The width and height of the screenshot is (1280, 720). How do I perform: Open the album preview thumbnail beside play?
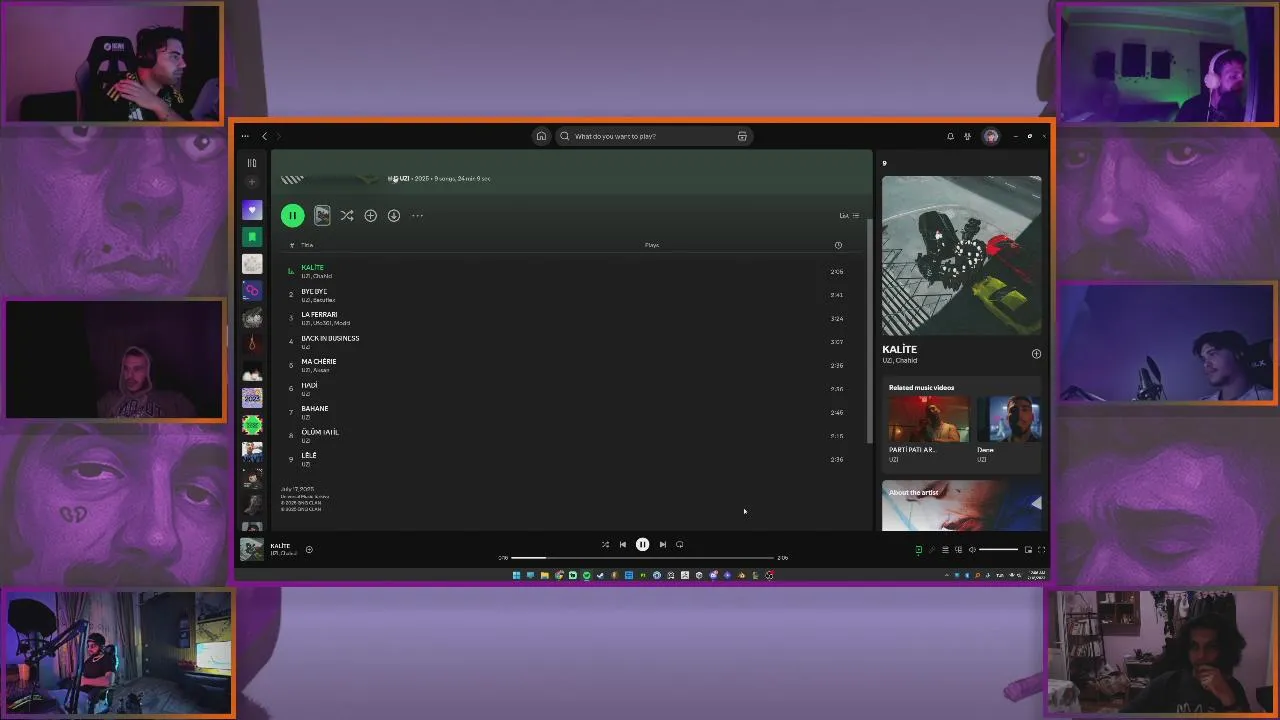click(322, 215)
